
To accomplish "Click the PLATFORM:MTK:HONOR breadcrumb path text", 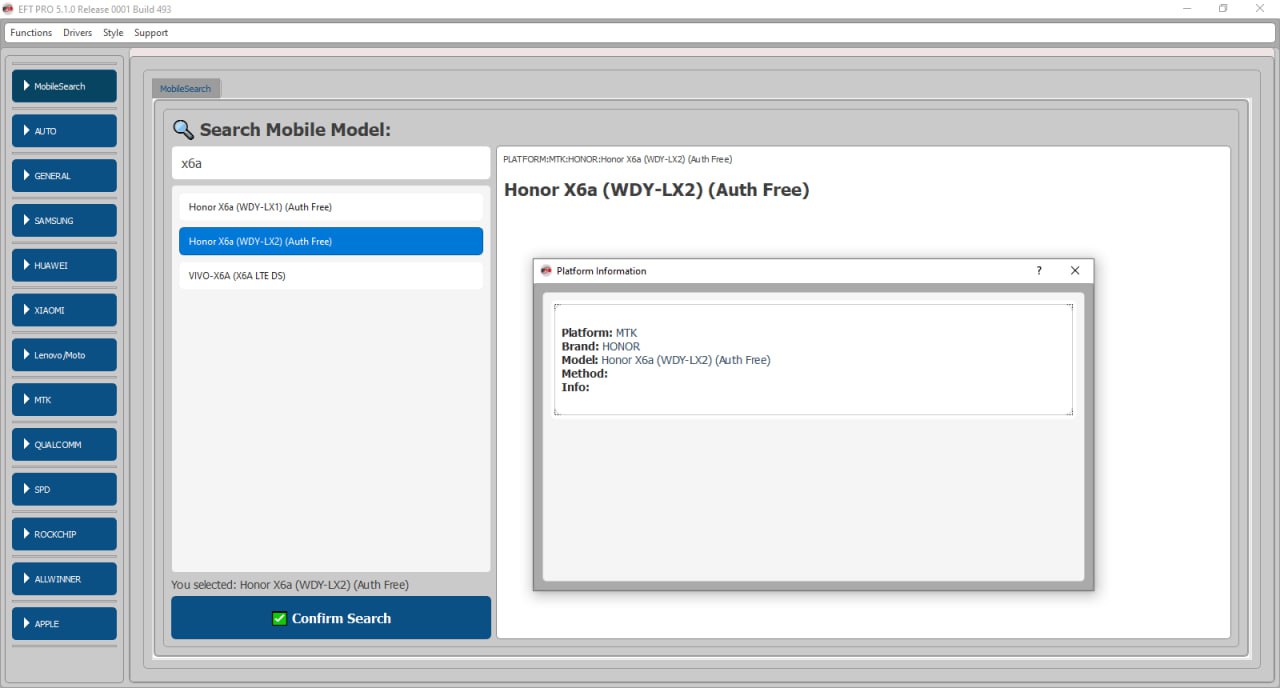I will pyautogui.click(x=617, y=160).
